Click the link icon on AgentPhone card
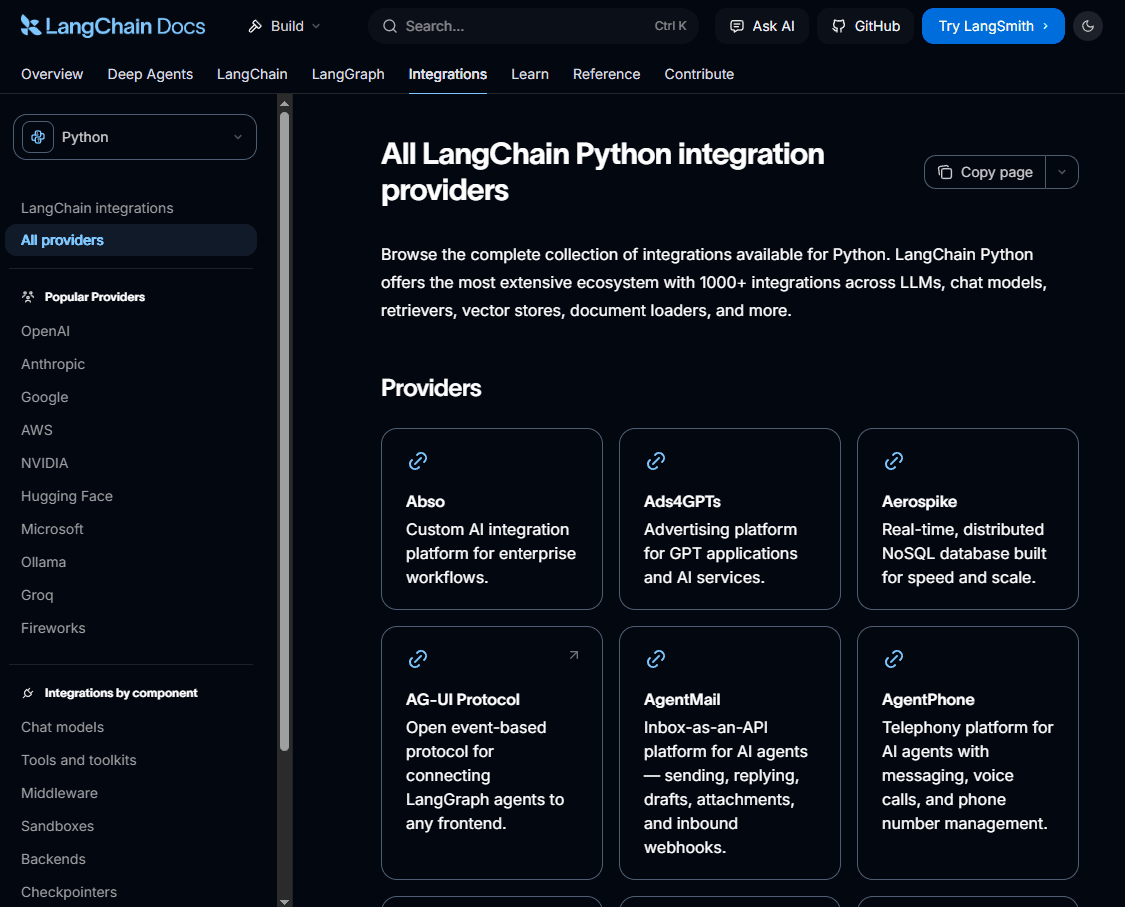 click(894, 659)
